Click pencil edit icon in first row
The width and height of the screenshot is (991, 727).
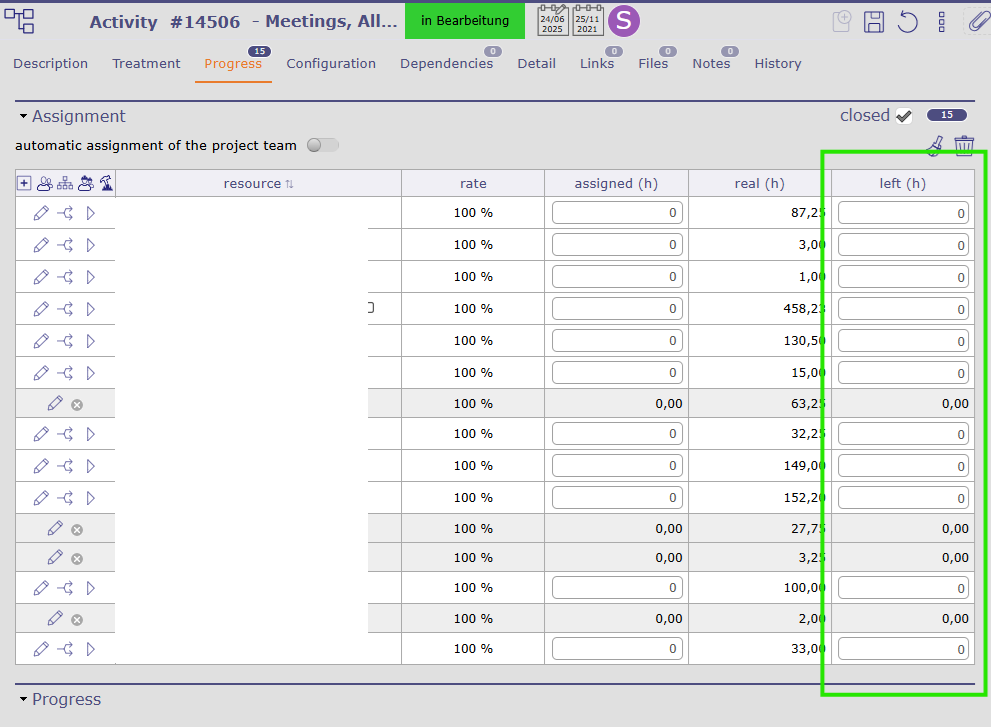tap(41, 213)
